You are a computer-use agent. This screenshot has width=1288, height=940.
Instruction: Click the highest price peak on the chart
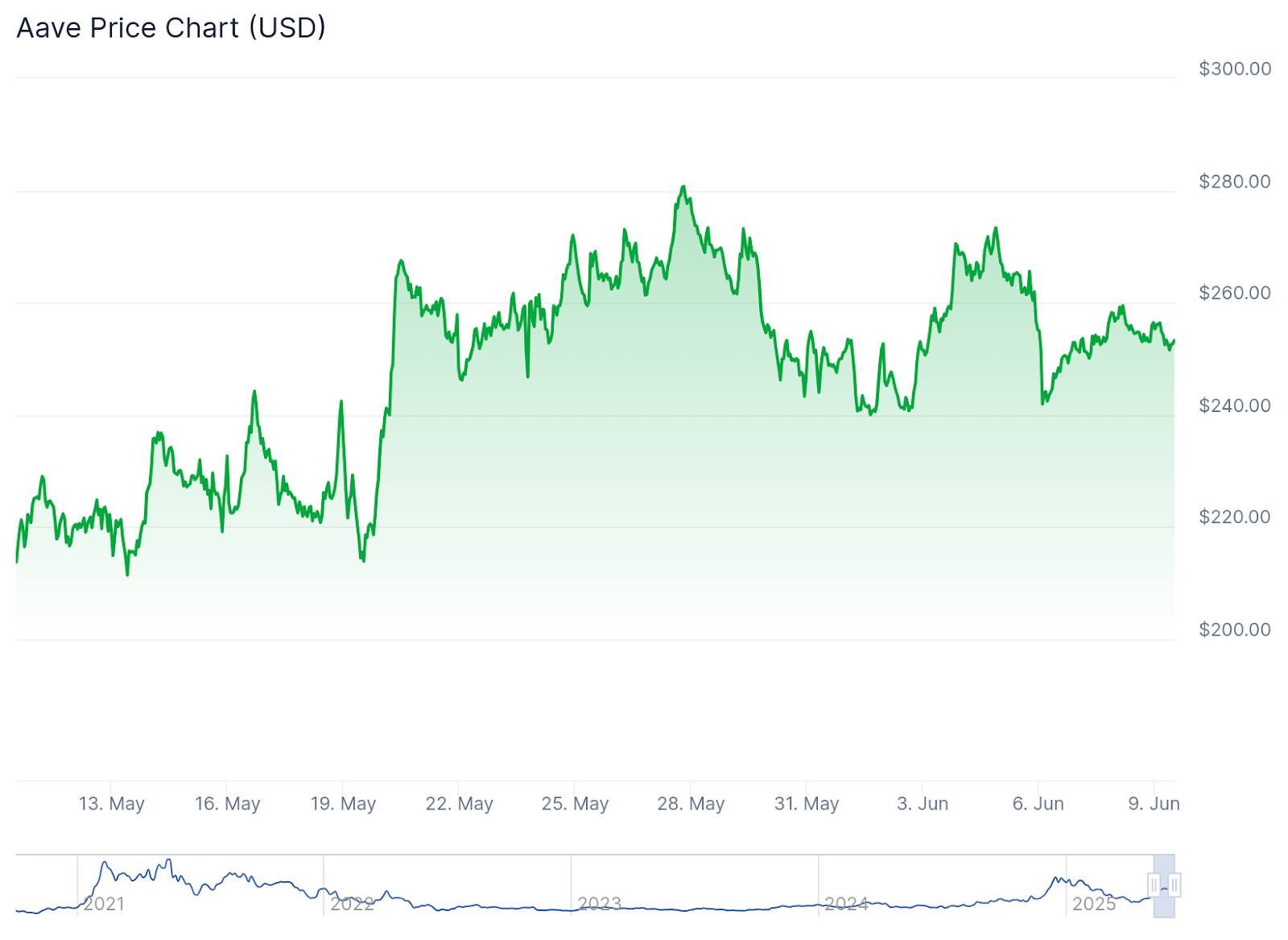click(683, 187)
